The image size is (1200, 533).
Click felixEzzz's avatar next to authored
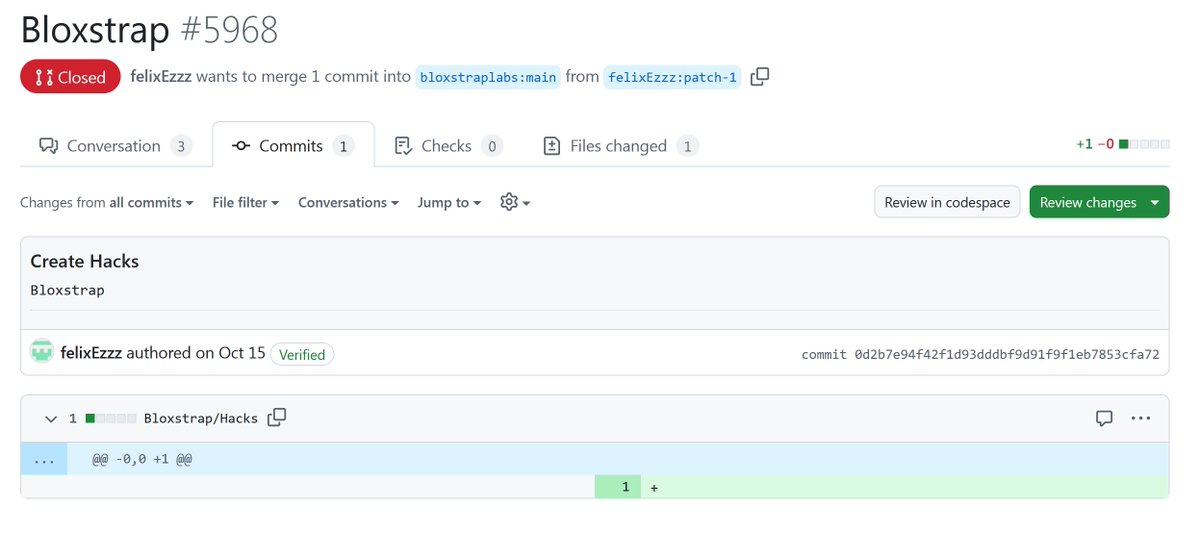point(41,353)
